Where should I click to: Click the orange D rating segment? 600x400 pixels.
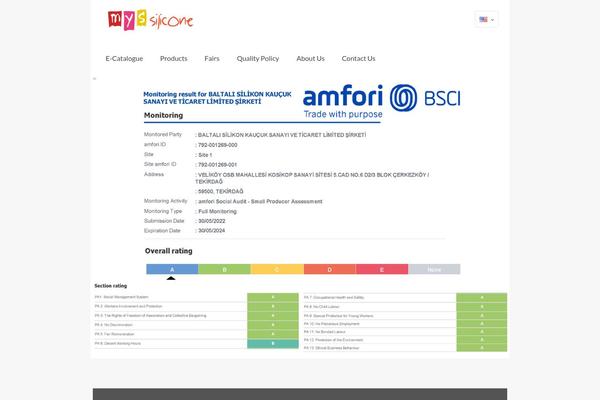[x=330, y=269]
